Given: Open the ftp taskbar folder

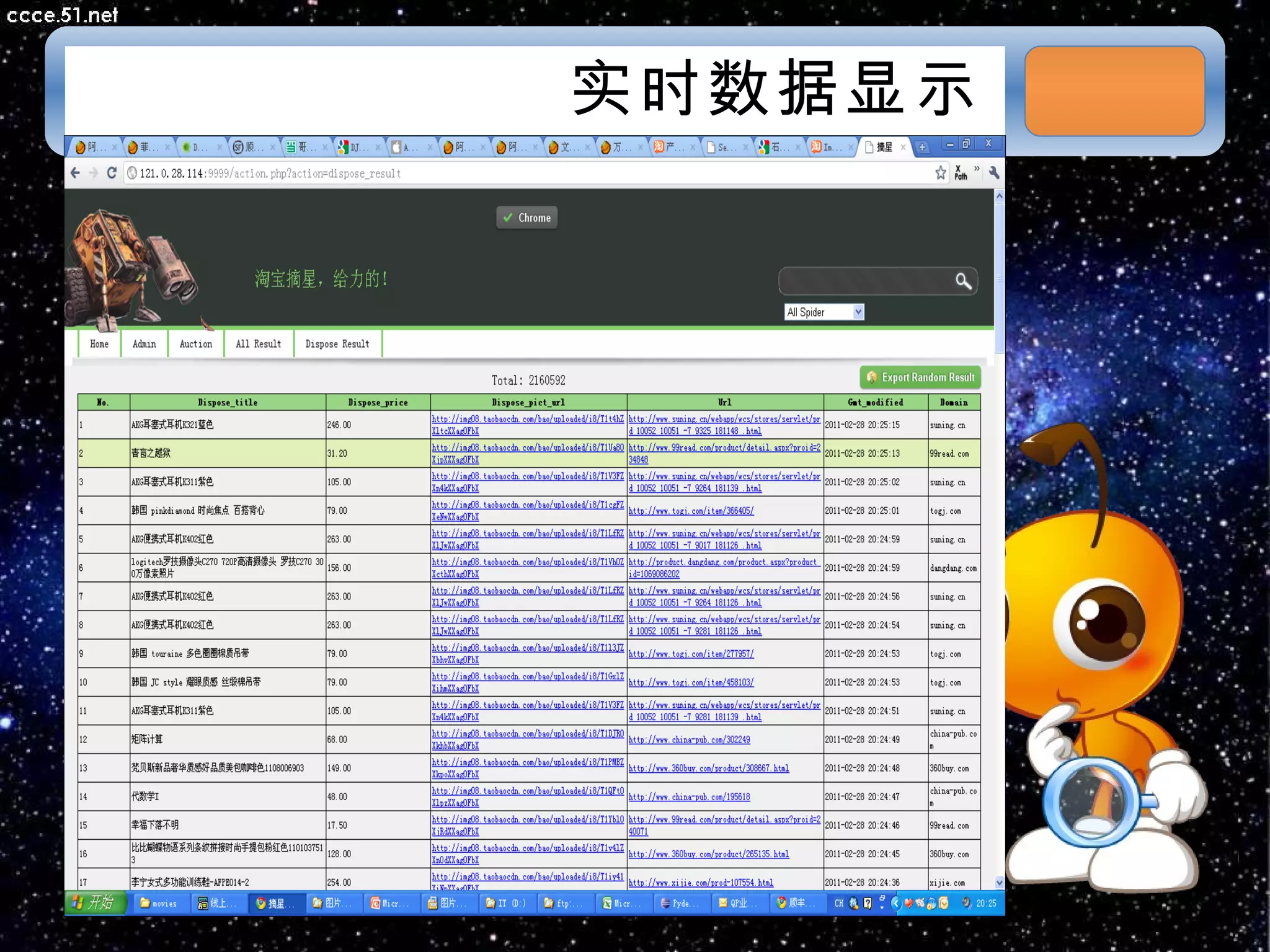Looking at the screenshot, I should point(566,903).
